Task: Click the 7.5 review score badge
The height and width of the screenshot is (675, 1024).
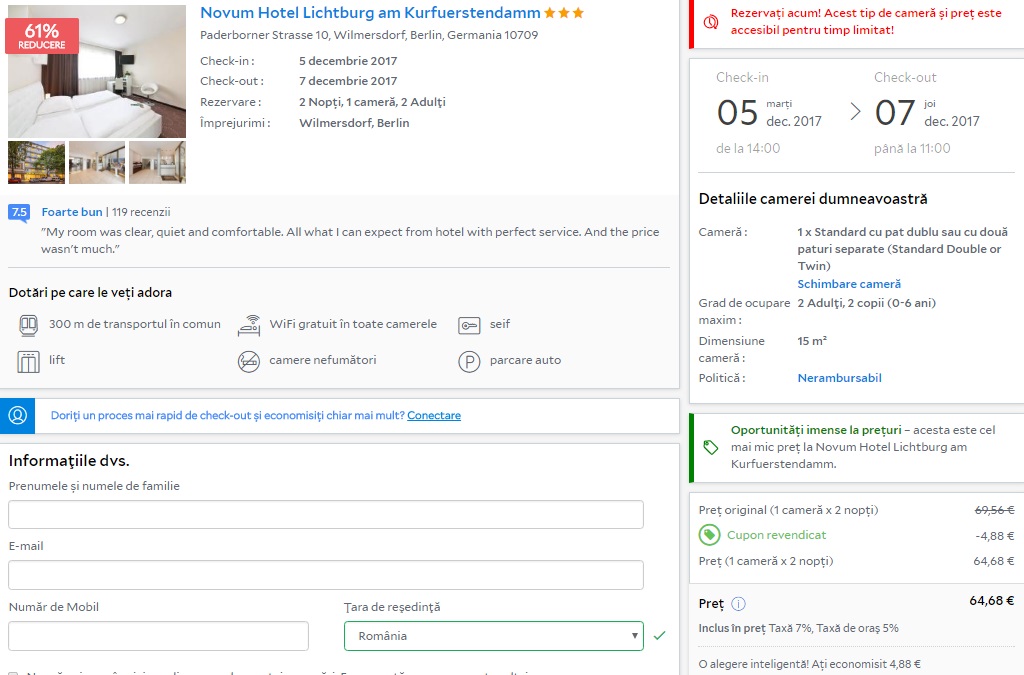Action: [x=19, y=213]
